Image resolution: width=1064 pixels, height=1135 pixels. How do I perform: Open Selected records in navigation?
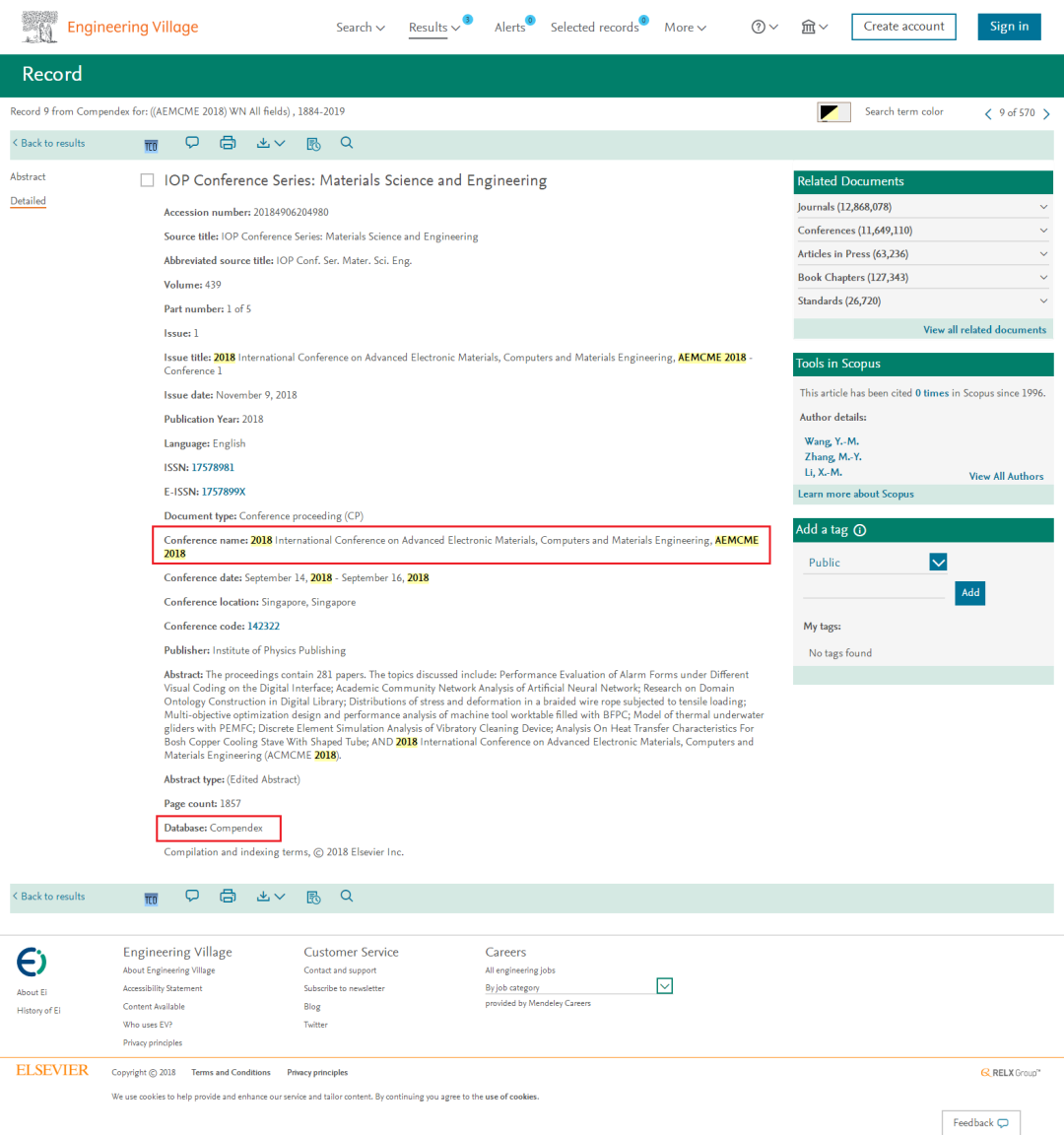pyautogui.click(x=594, y=28)
